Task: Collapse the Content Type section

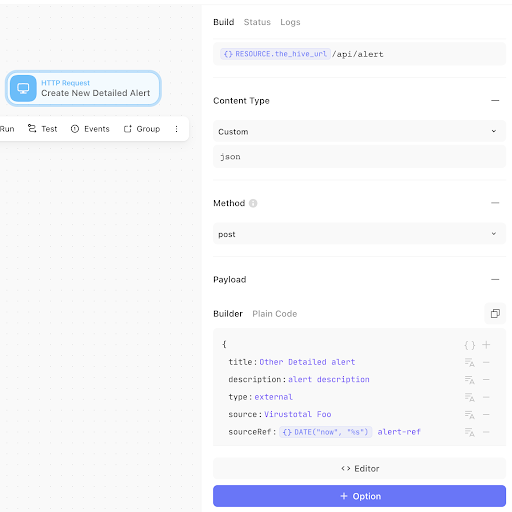Action: pos(495,100)
